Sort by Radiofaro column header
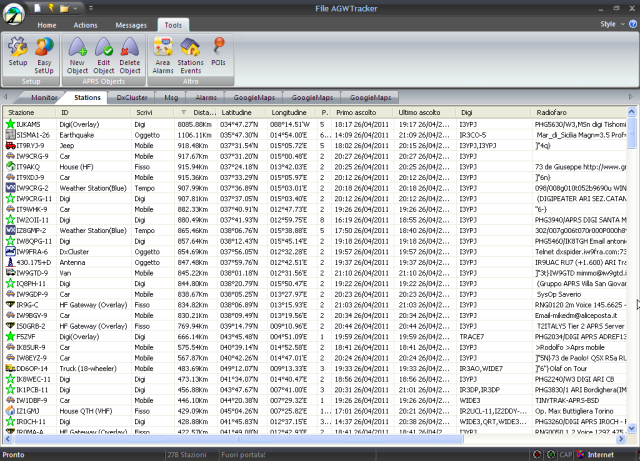 click(579, 112)
